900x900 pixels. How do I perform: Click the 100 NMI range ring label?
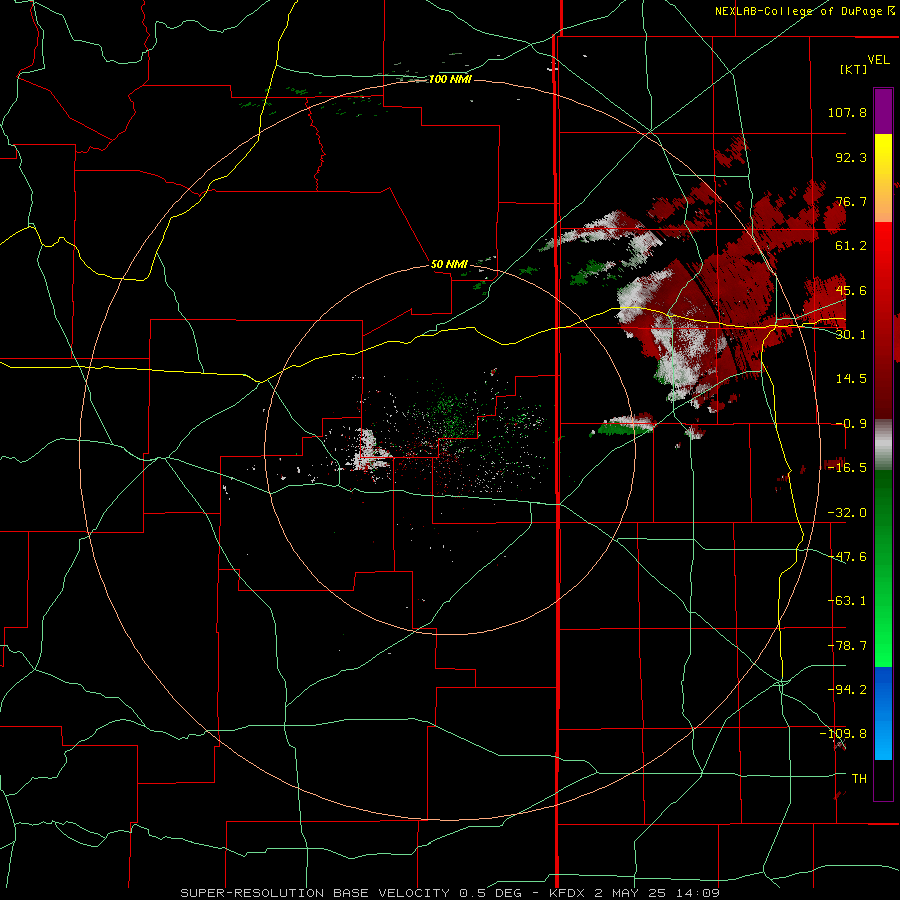pos(450,79)
